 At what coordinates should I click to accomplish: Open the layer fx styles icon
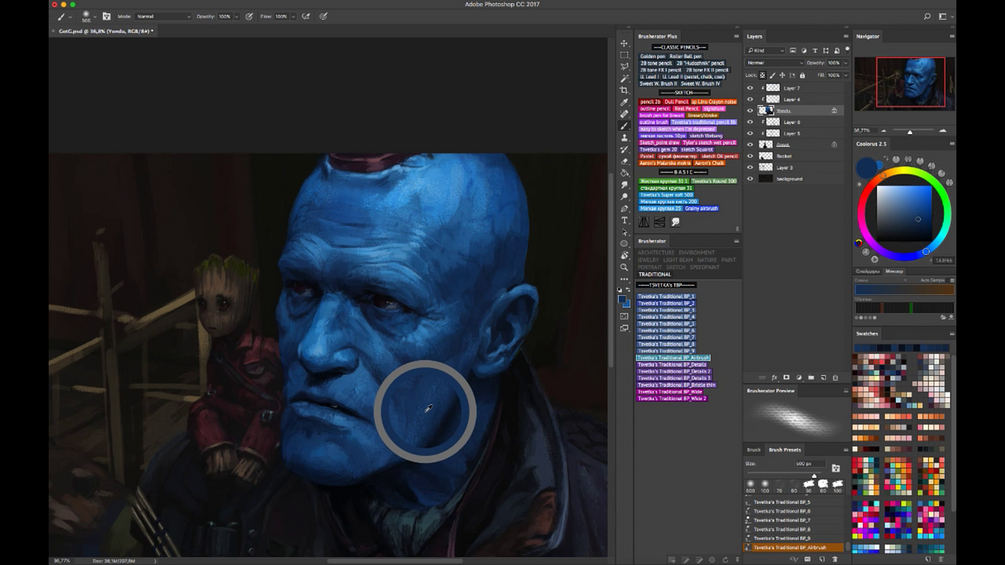[774, 377]
